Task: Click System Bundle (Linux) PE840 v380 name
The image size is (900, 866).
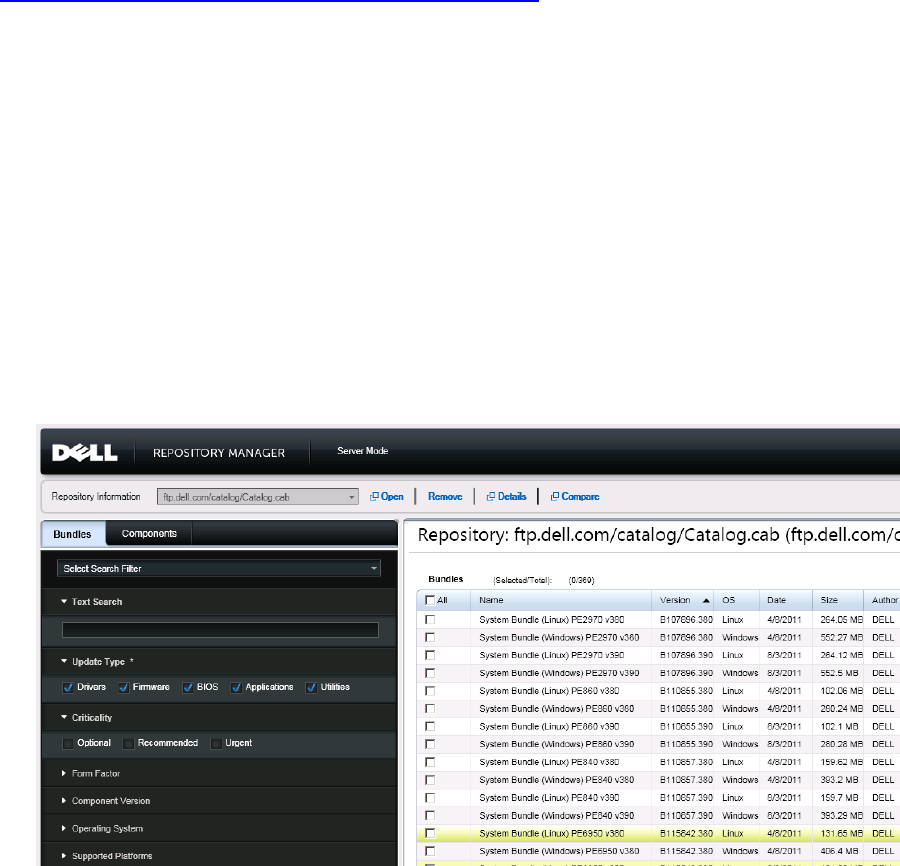Action: tap(549, 762)
